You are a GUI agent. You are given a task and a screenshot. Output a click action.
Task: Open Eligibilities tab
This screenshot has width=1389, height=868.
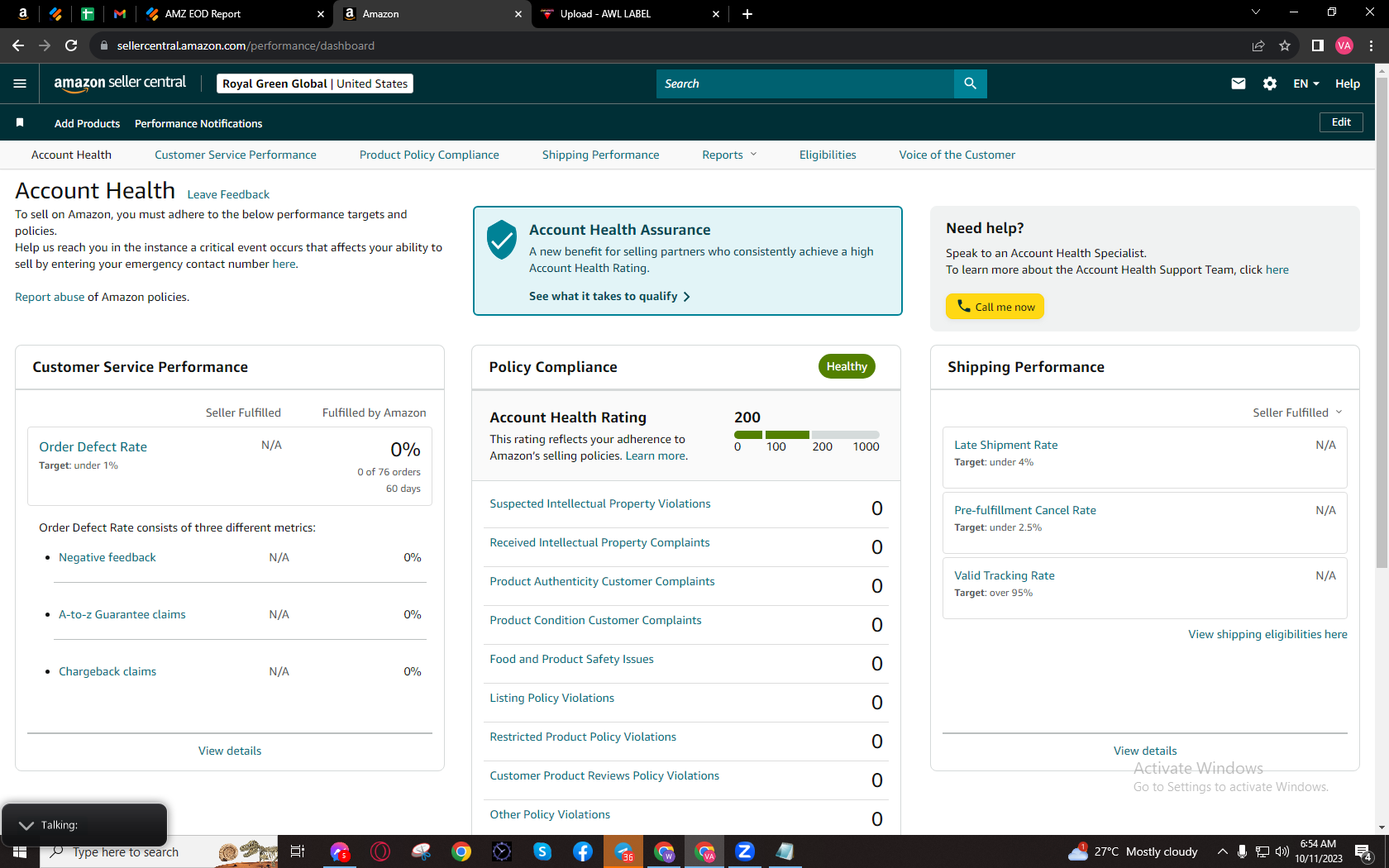(x=828, y=155)
